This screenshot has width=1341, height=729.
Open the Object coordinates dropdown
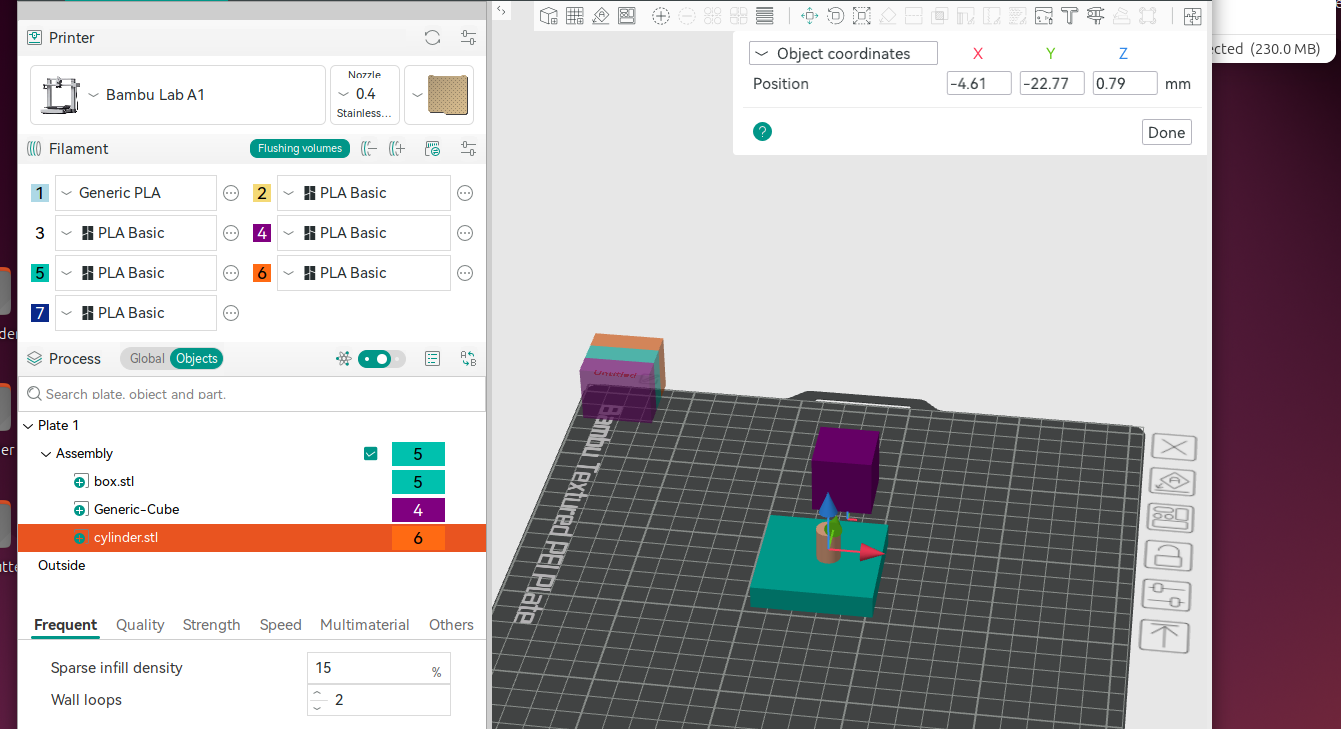(843, 54)
